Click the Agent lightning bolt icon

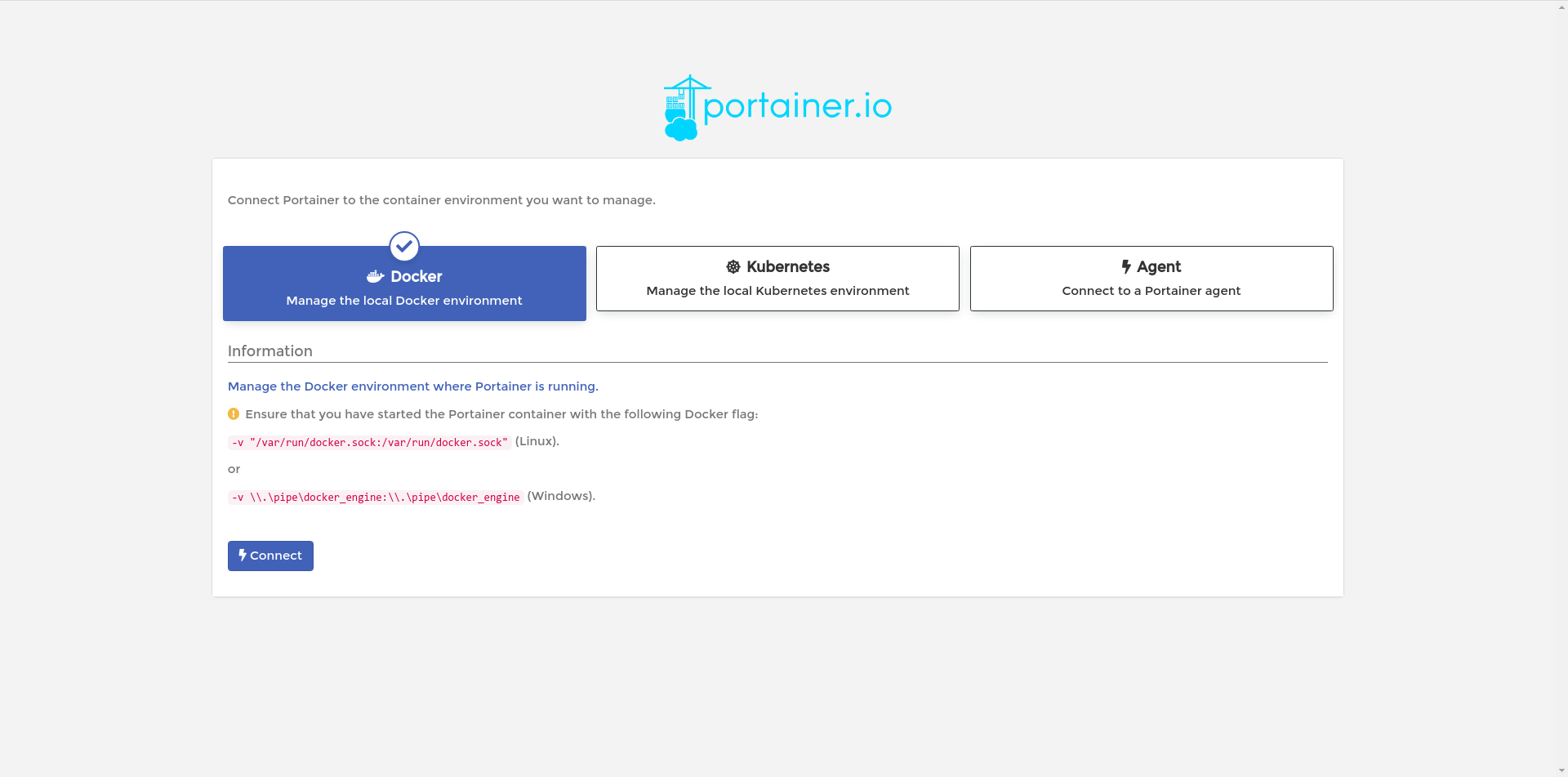[x=1126, y=267]
